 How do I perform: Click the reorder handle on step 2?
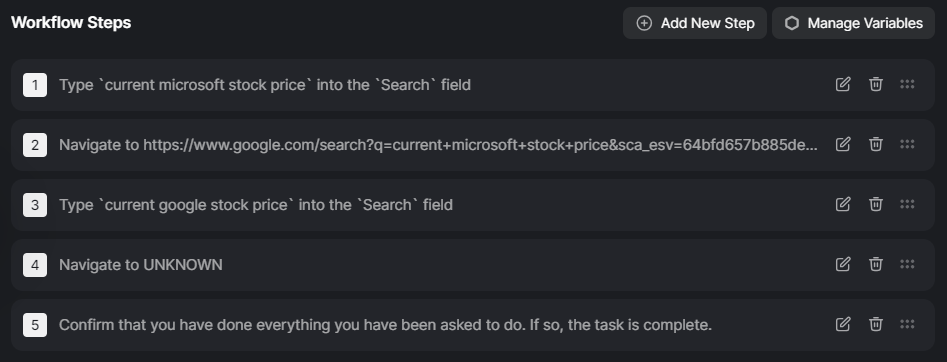pos(907,144)
